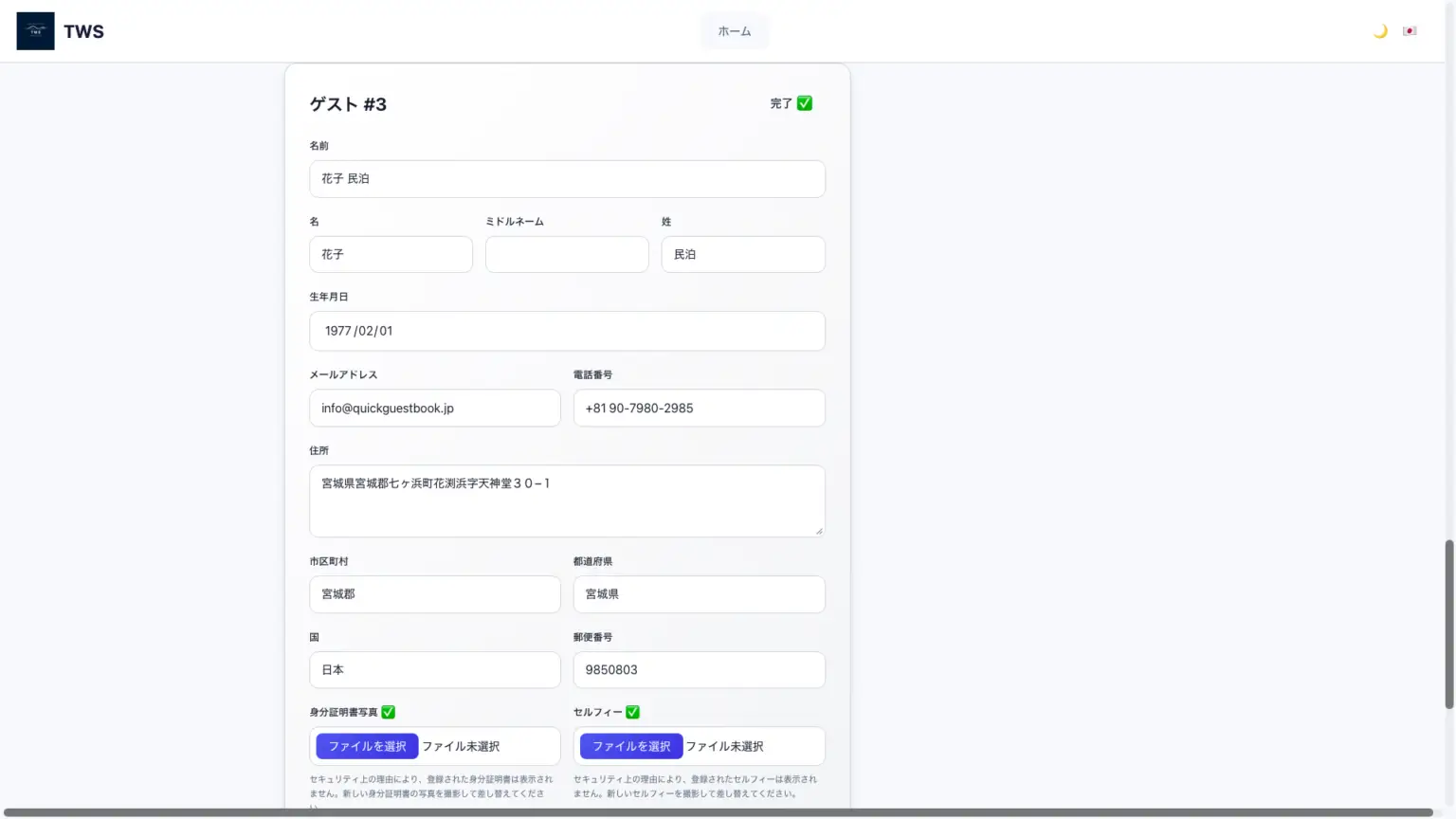Click the TWS brand name text

coord(83,31)
